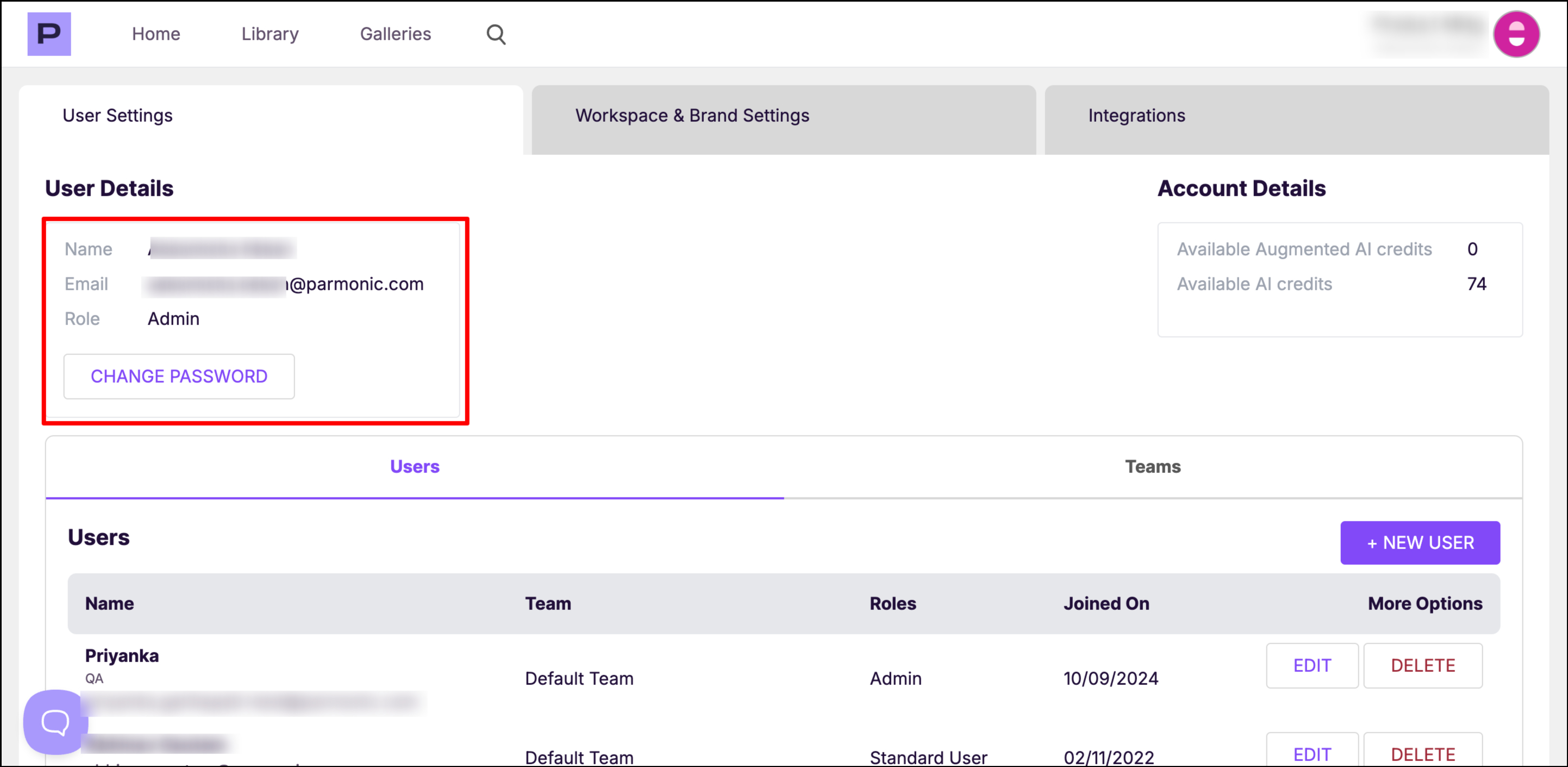Viewport: 1568px width, 767px height.
Task: Open the Library page
Action: click(270, 34)
